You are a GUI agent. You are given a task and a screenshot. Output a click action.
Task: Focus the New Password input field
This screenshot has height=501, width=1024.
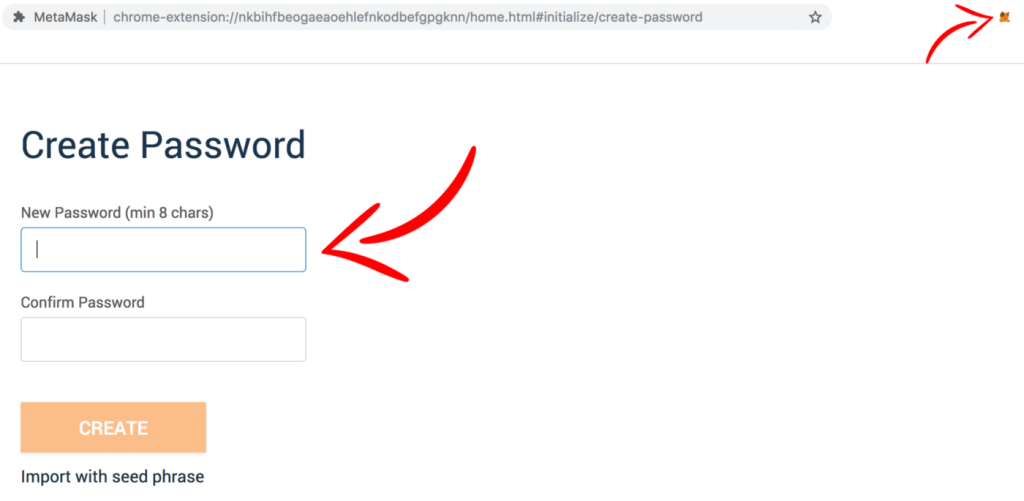coord(163,250)
